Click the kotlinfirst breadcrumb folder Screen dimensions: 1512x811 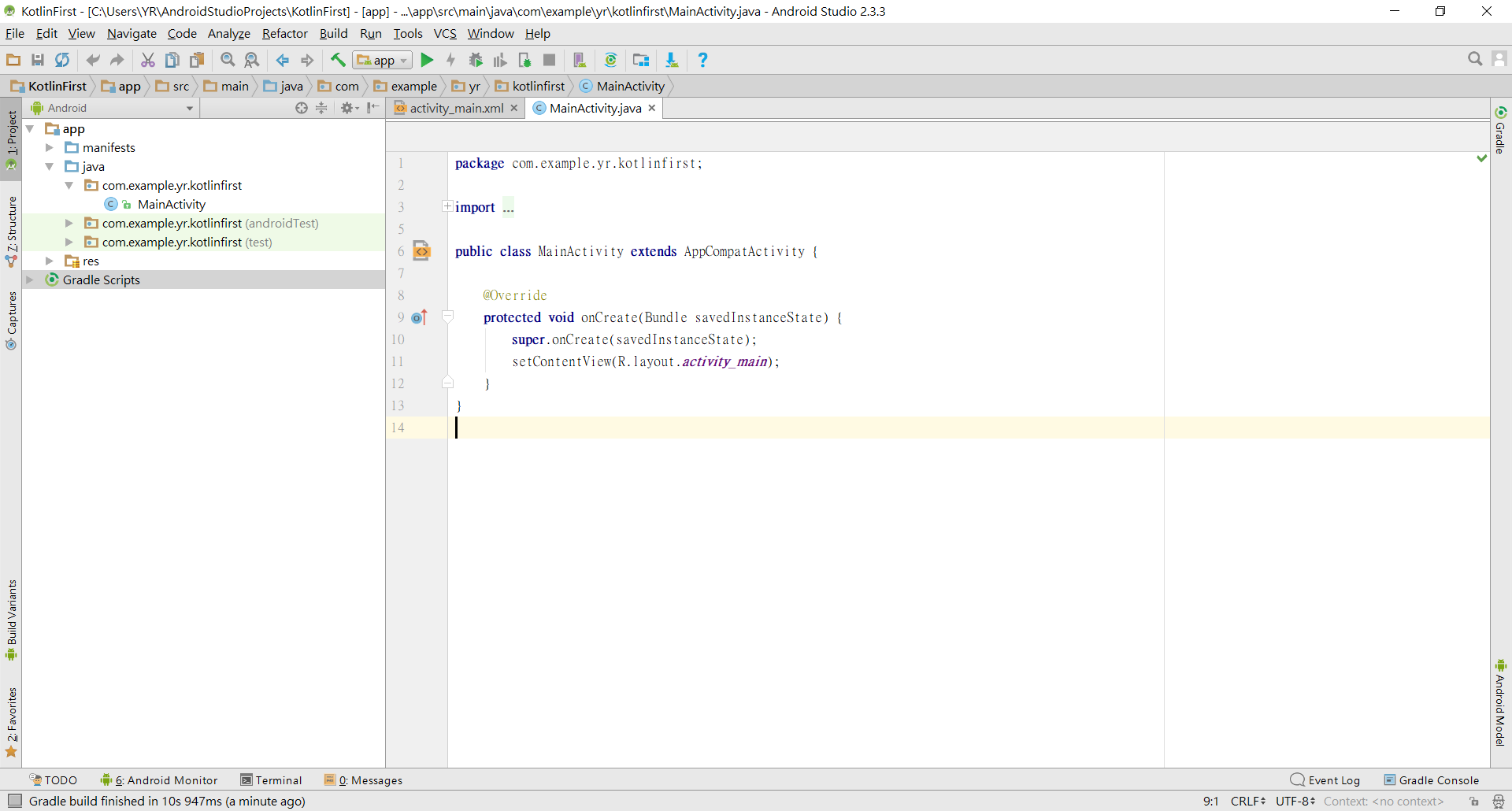(x=530, y=86)
